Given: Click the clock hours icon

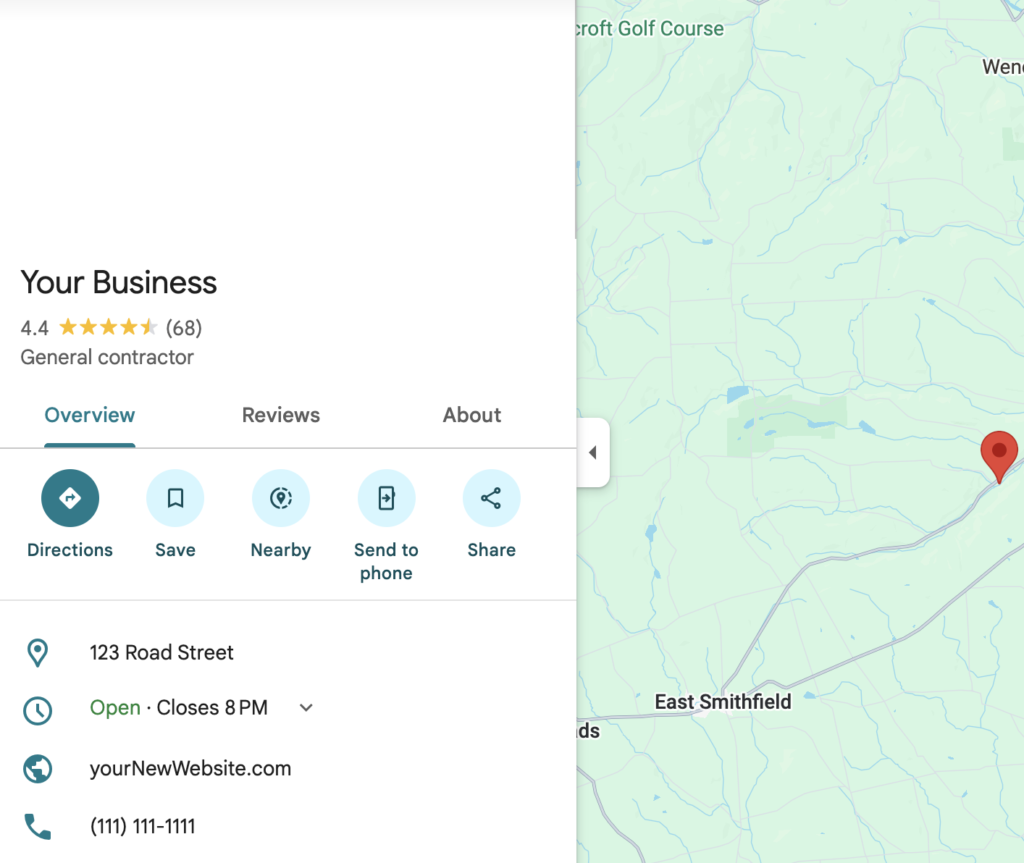Looking at the screenshot, I should [37, 710].
